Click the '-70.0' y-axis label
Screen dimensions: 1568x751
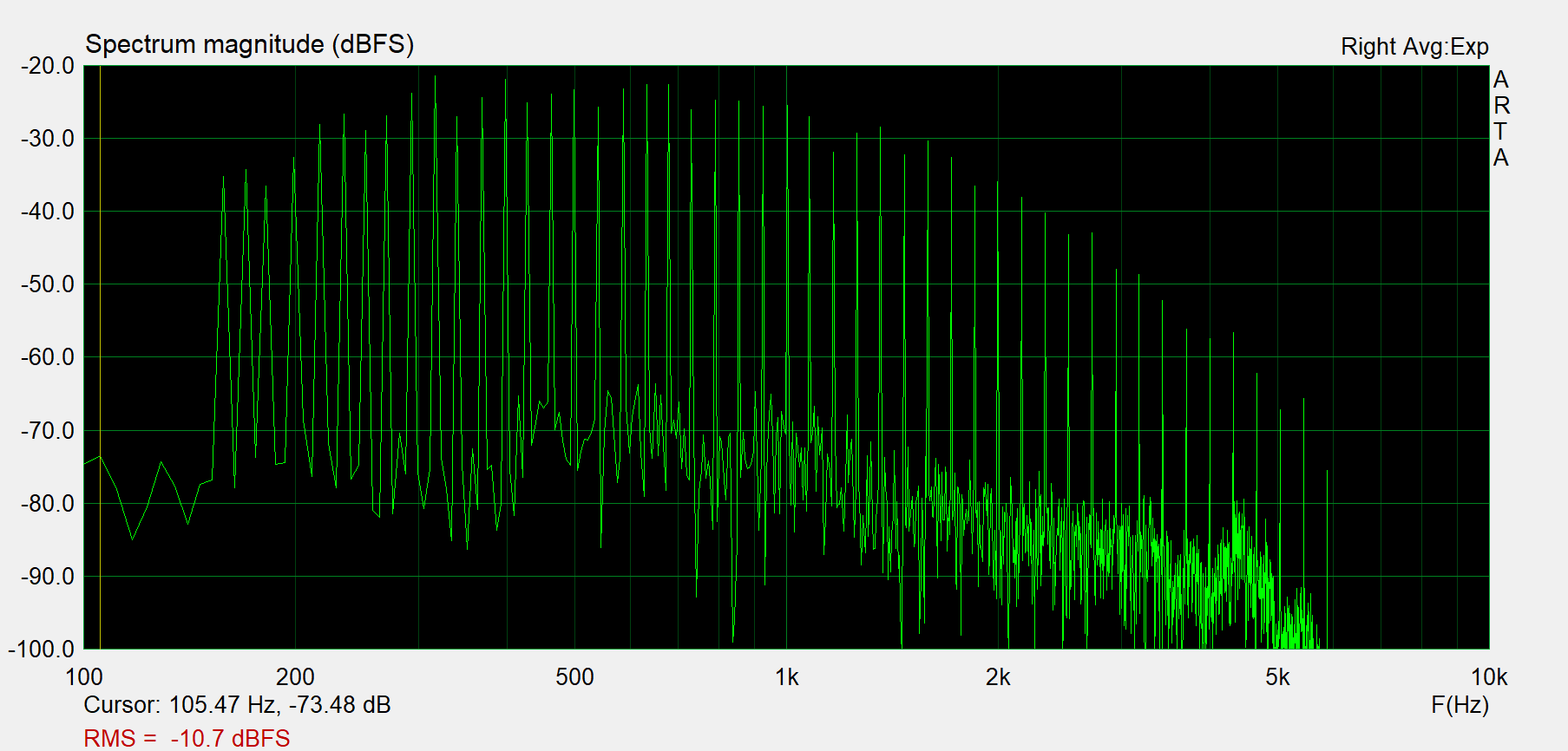[x=48, y=431]
